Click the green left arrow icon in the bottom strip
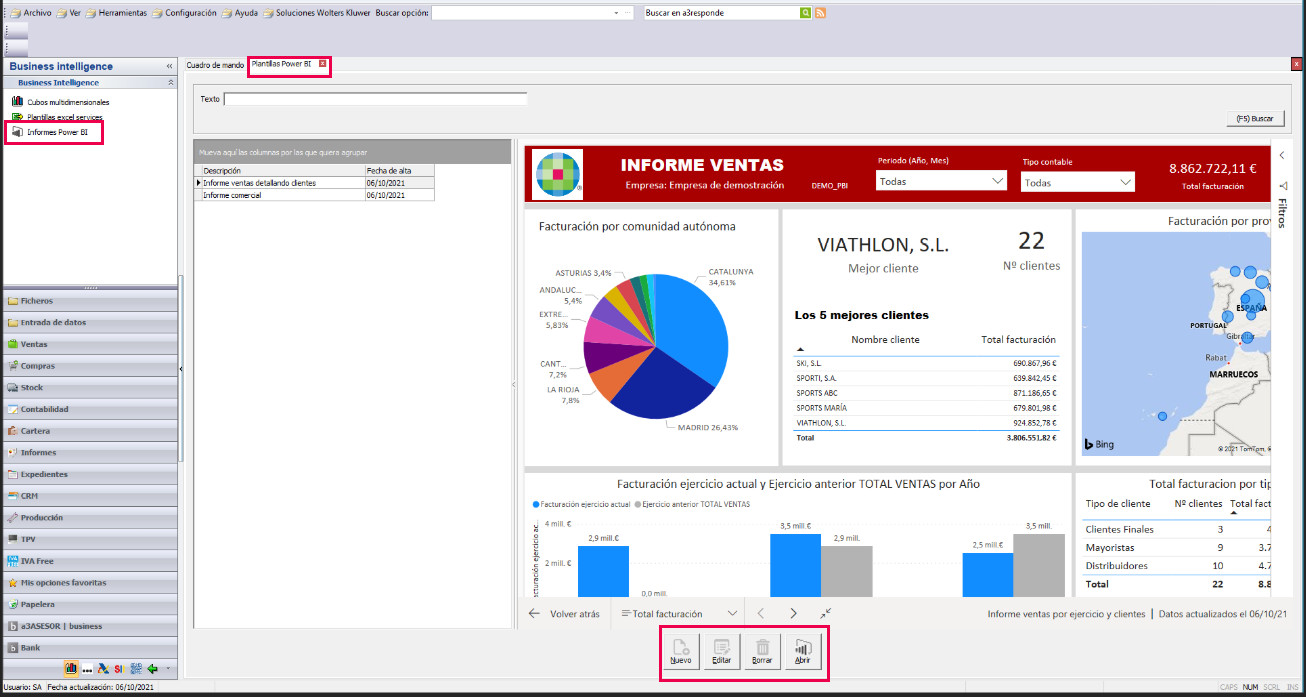The image size is (1306, 697). 152,668
